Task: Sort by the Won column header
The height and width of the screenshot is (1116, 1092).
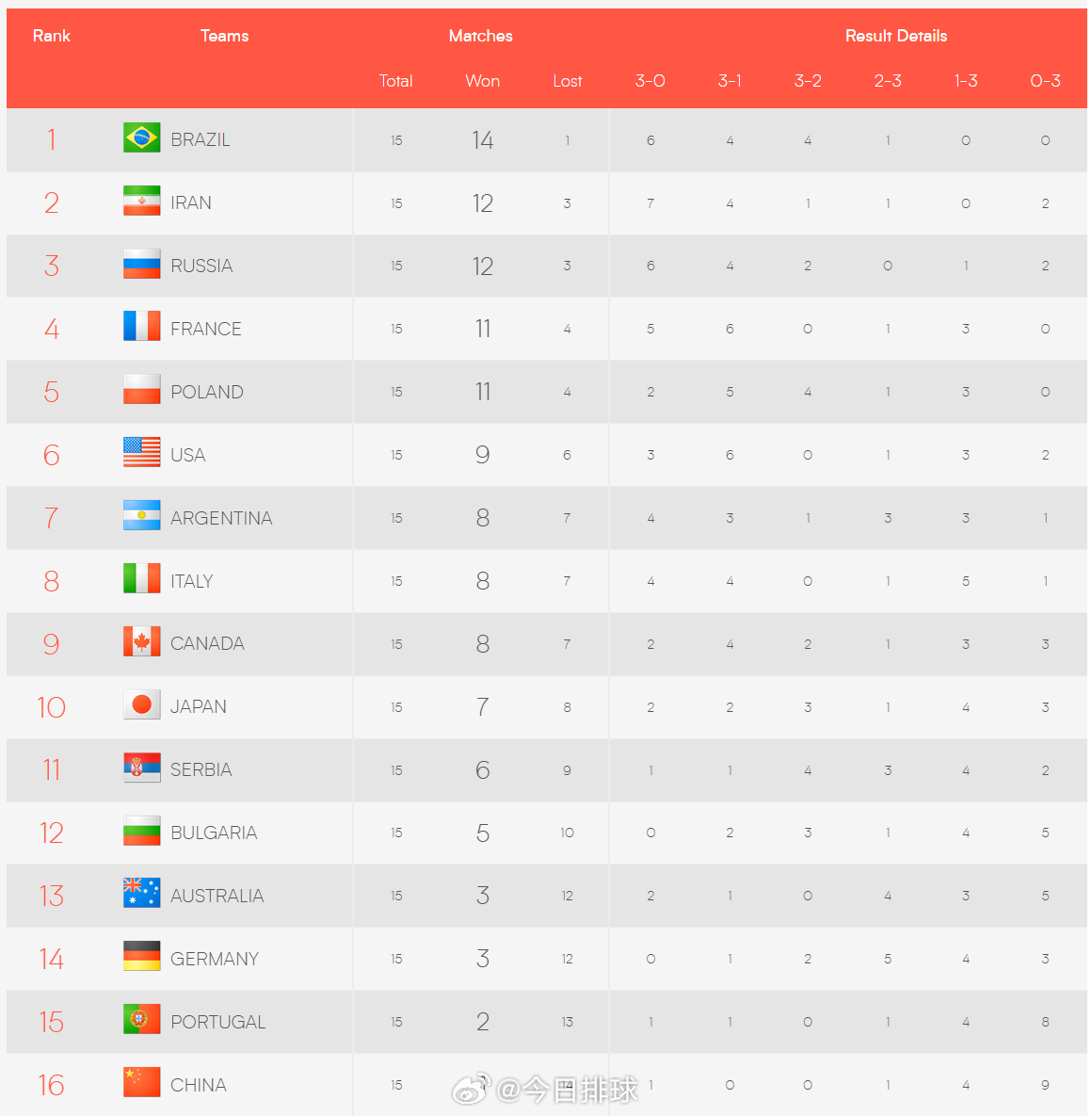Action: tap(482, 81)
